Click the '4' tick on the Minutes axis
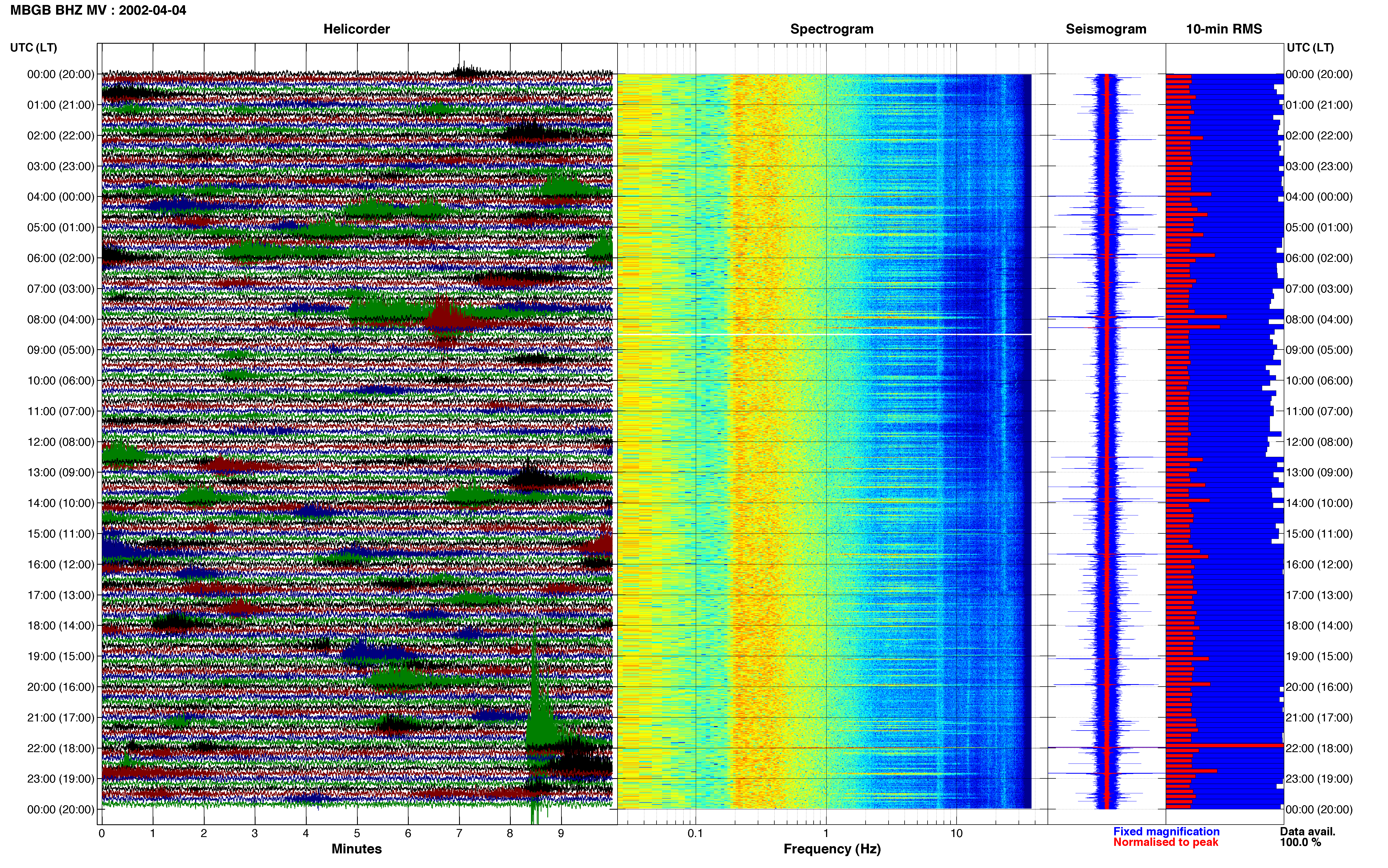 (x=306, y=833)
